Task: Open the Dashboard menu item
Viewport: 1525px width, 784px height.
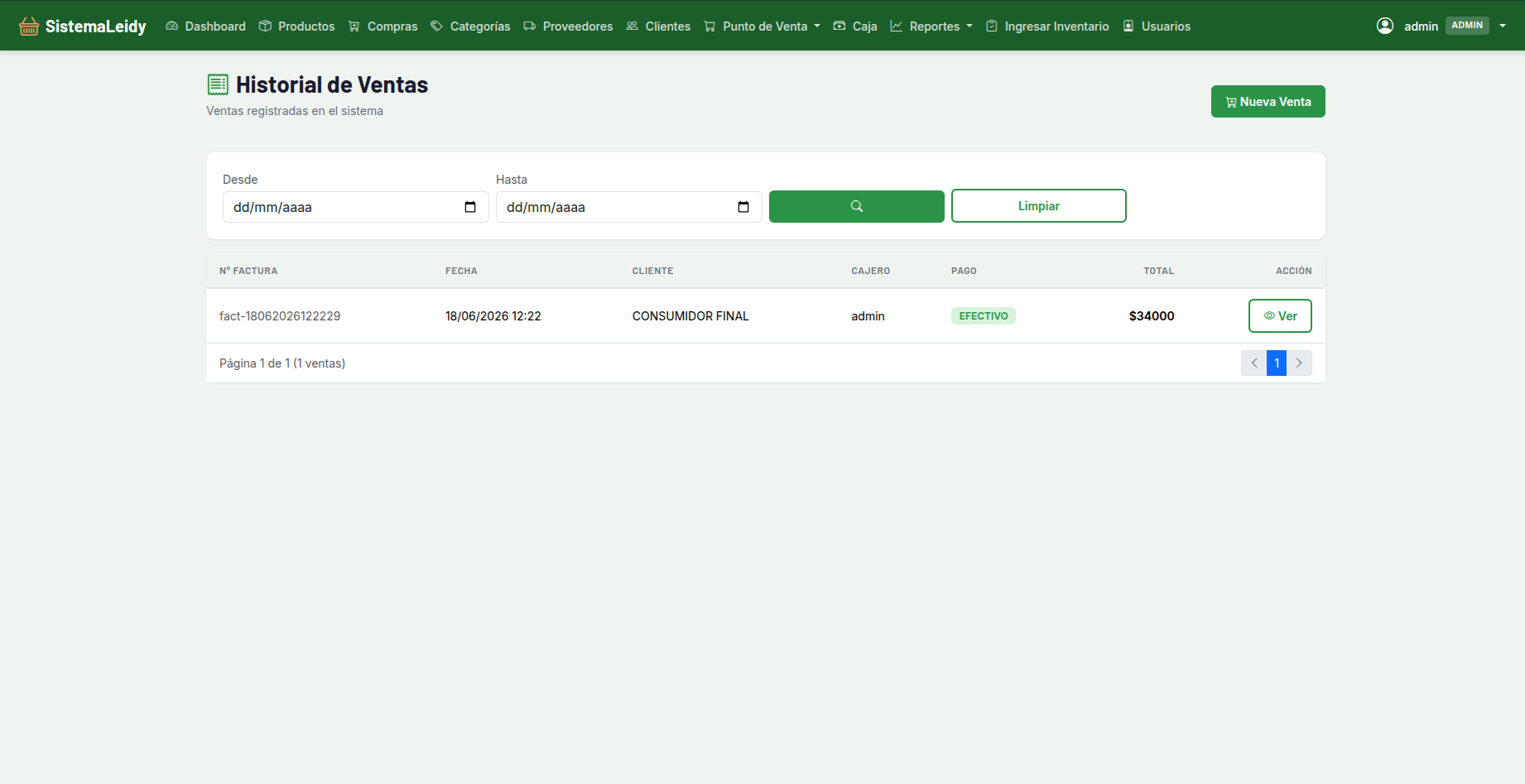Action: (205, 26)
